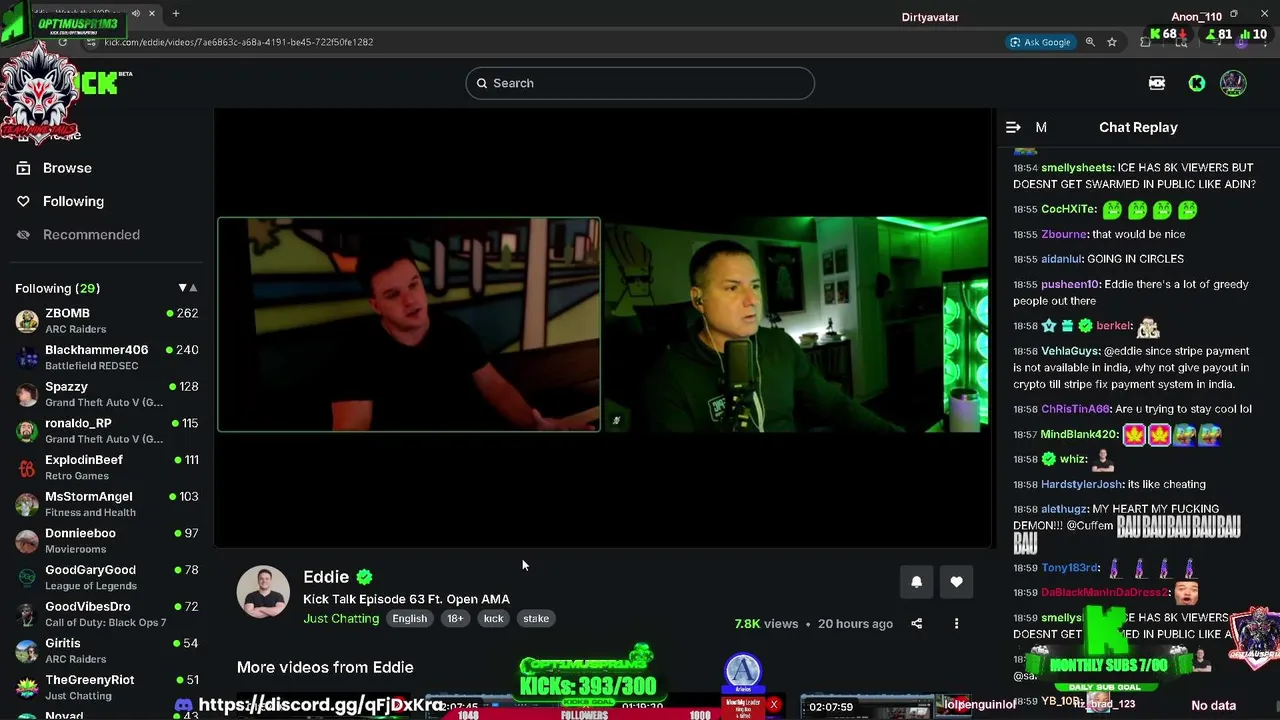
Task: Open the browser zoom magnifier icon
Action: pos(1090,42)
